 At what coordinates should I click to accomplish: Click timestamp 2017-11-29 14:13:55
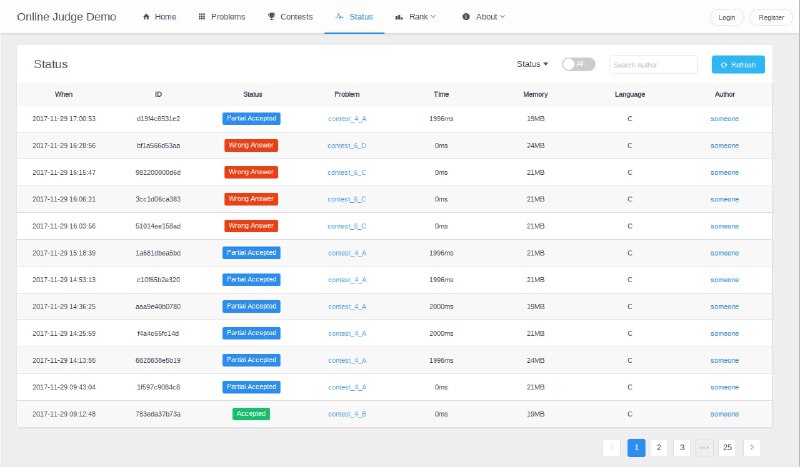[64, 361]
